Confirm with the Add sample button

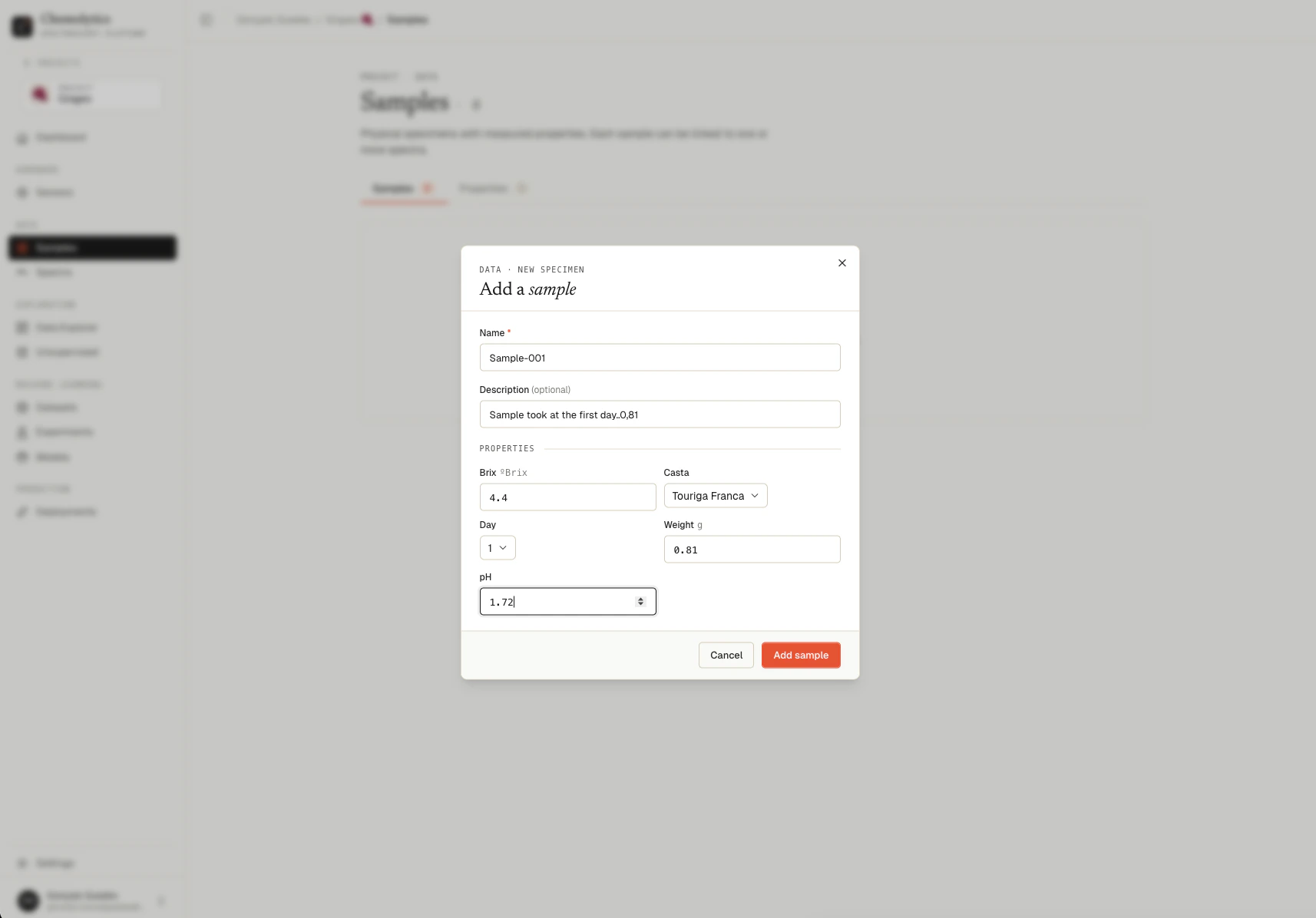pos(800,655)
